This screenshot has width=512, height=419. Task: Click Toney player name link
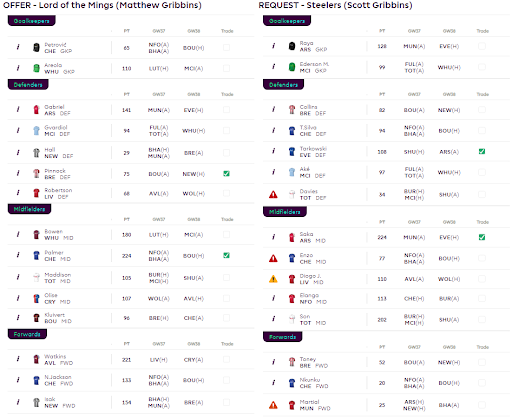pos(308,359)
